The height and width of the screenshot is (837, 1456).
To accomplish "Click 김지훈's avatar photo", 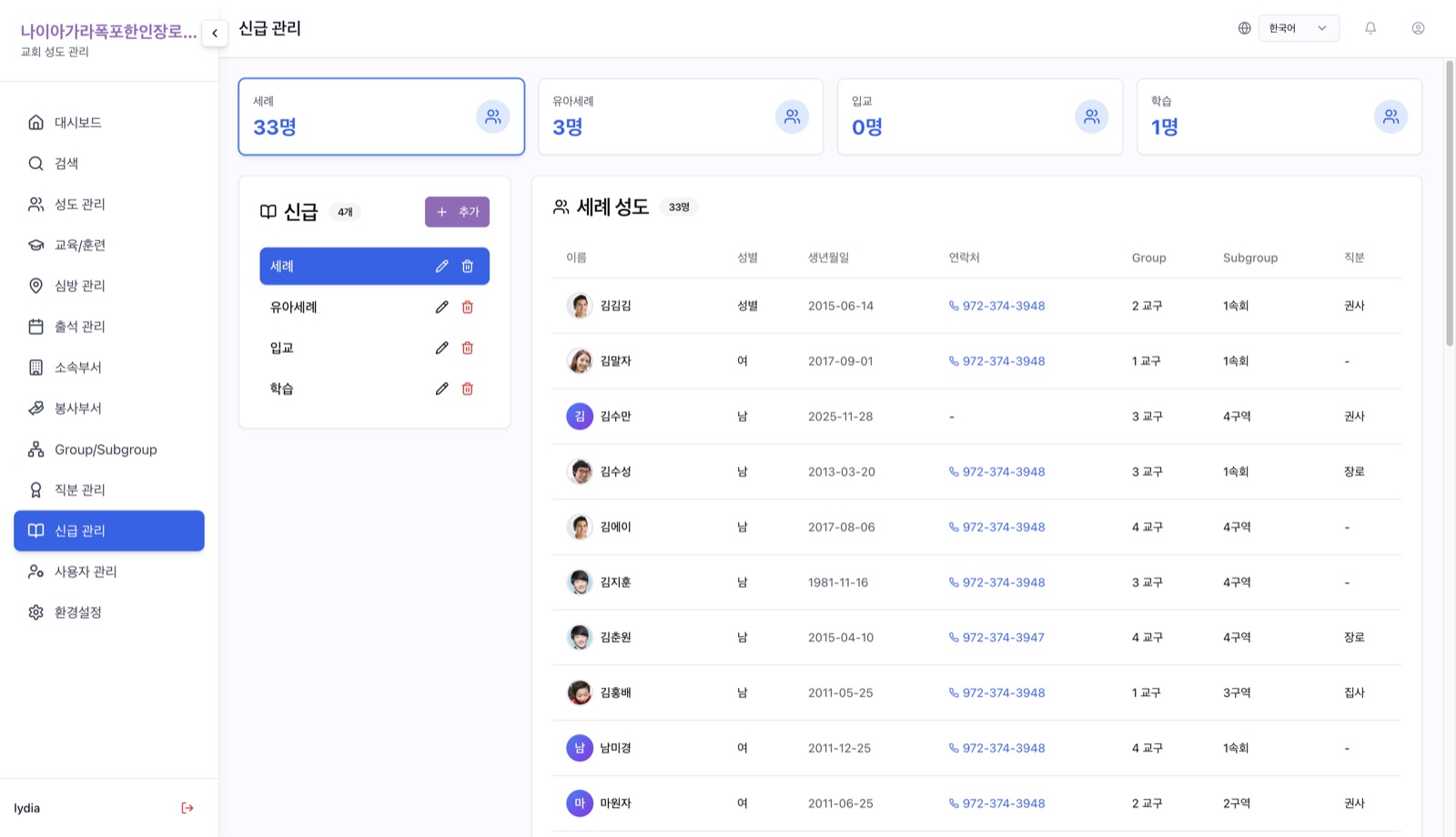I will coord(580,582).
